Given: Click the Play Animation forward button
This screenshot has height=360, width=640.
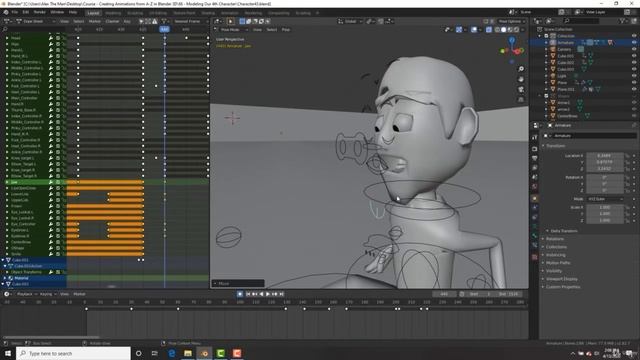Looking at the screenshot, I should 268,294.
